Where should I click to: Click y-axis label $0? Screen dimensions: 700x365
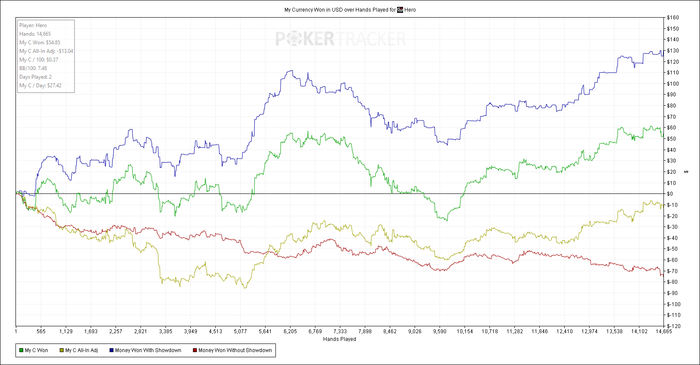tap(670, 194)
